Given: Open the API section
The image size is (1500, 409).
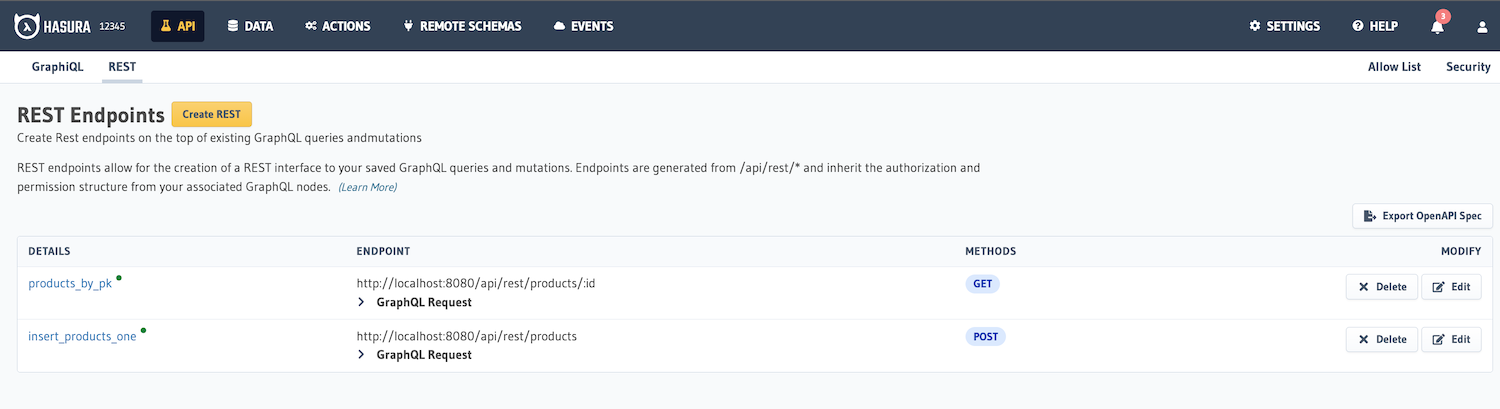Looking at the screenshot, I should pyautogui.click(x=177, y=26).
